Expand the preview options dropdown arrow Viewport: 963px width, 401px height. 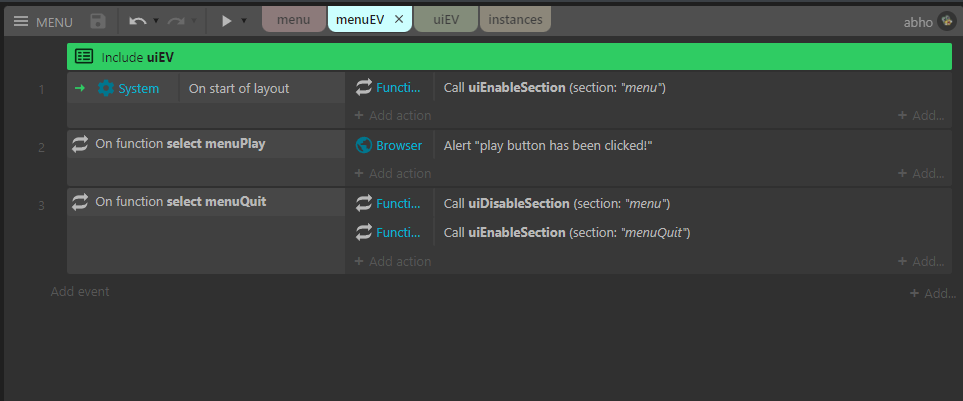[x=244, y=21]
